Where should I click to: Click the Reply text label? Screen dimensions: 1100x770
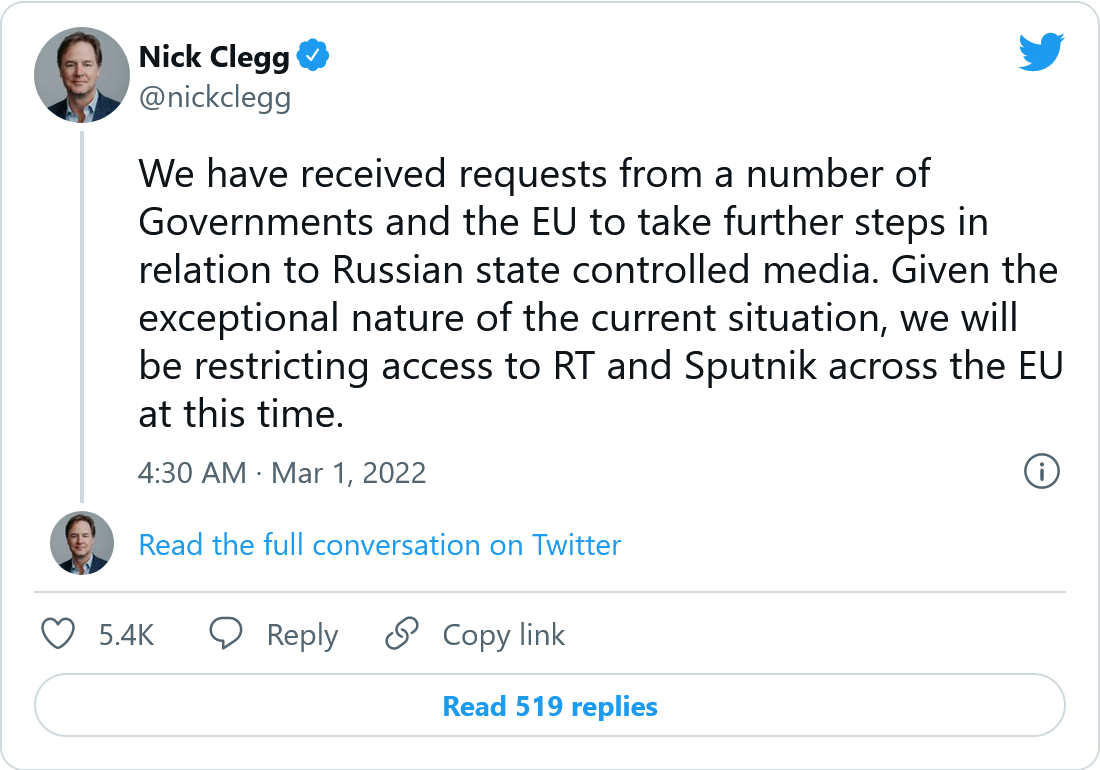pos(302,635)
